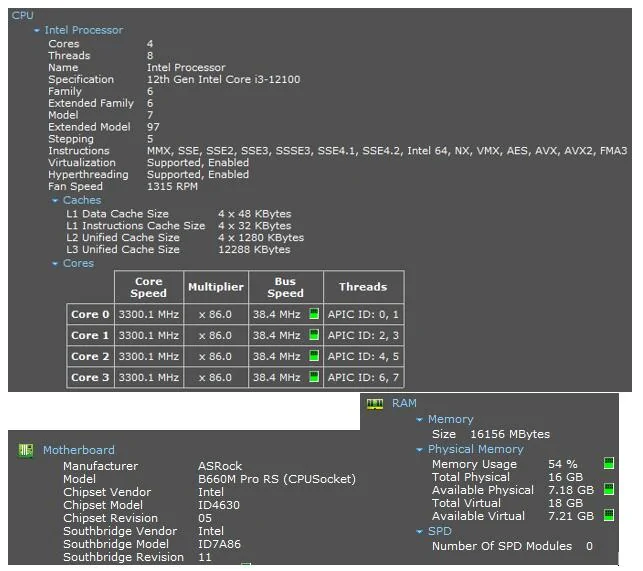Collapse the Intel Processor tree node
This screenshot has height=571, width=643.
pos(36,30)
